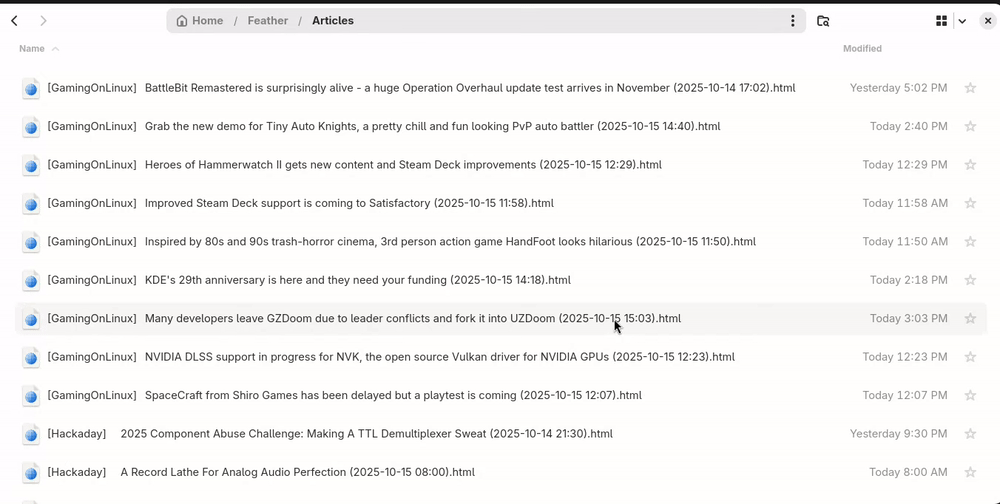
Task: Star the BattleBit Remastered article
Action: coord(970,88)
